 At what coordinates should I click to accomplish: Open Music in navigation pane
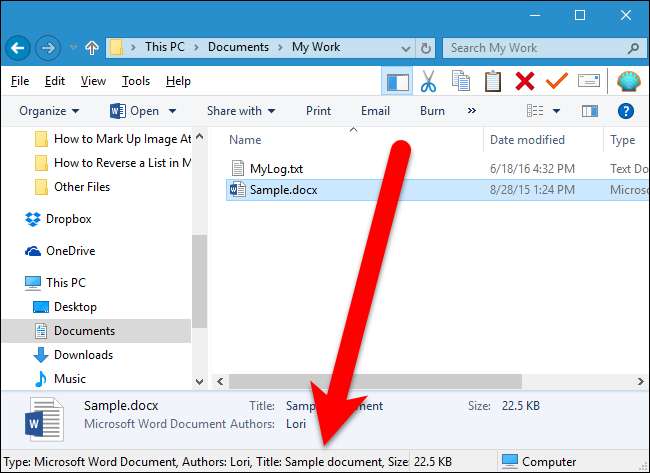(x=59, y=379)
